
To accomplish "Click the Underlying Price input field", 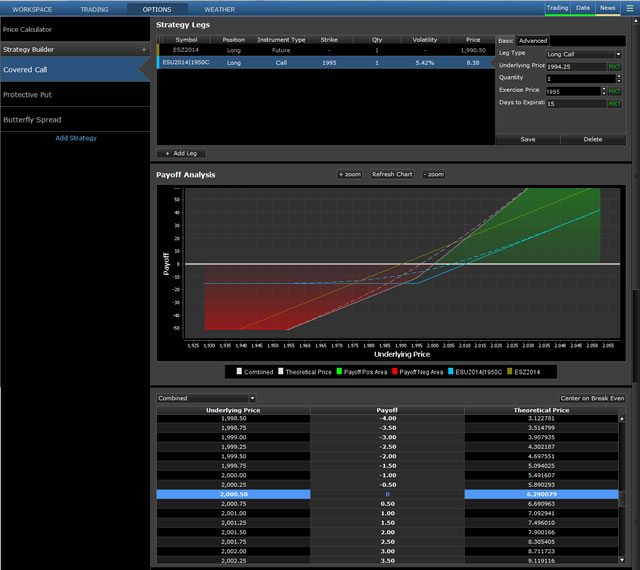I will [576, 67].
